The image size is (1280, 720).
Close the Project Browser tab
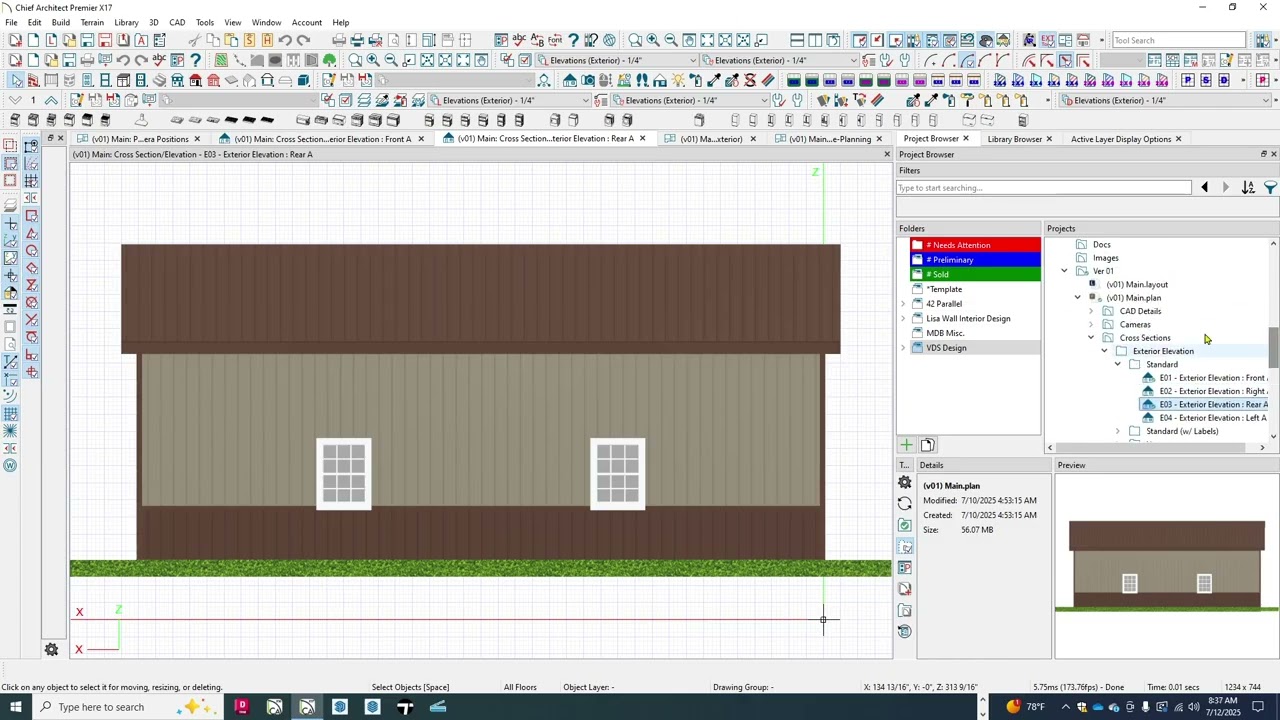966,139
